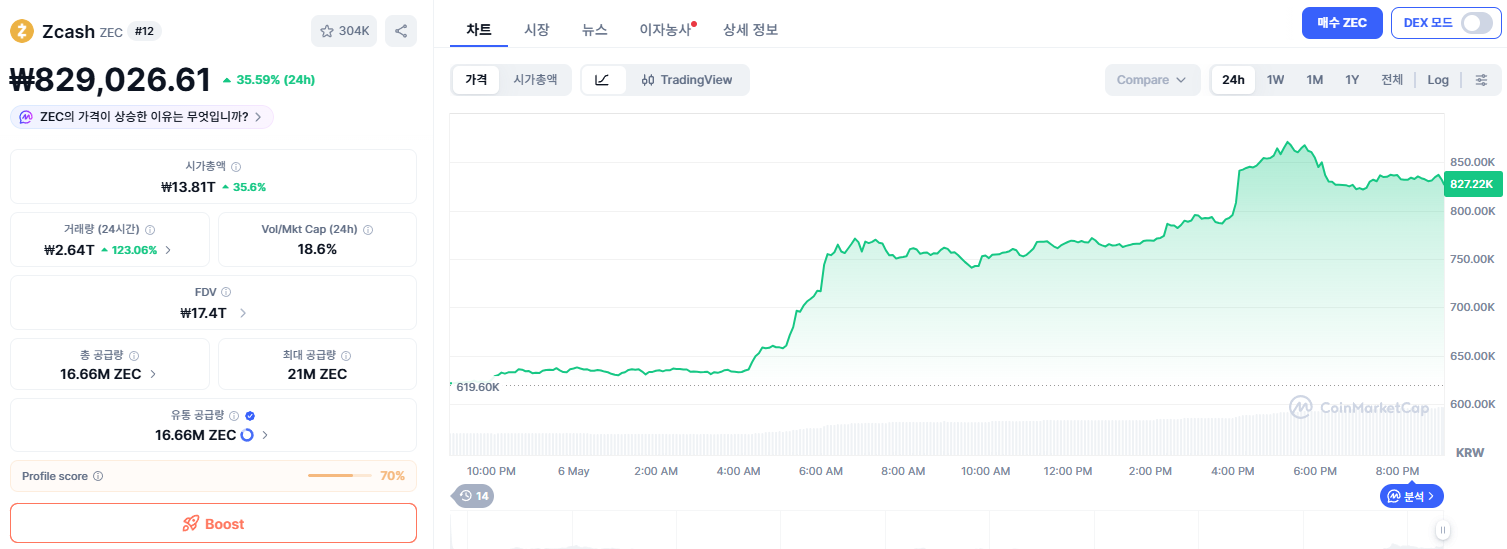The width and height of the screenshot is (1507, 549).
Task: Expand the 거래량 ₩2.64T chevron
Action: click(168, 250)
